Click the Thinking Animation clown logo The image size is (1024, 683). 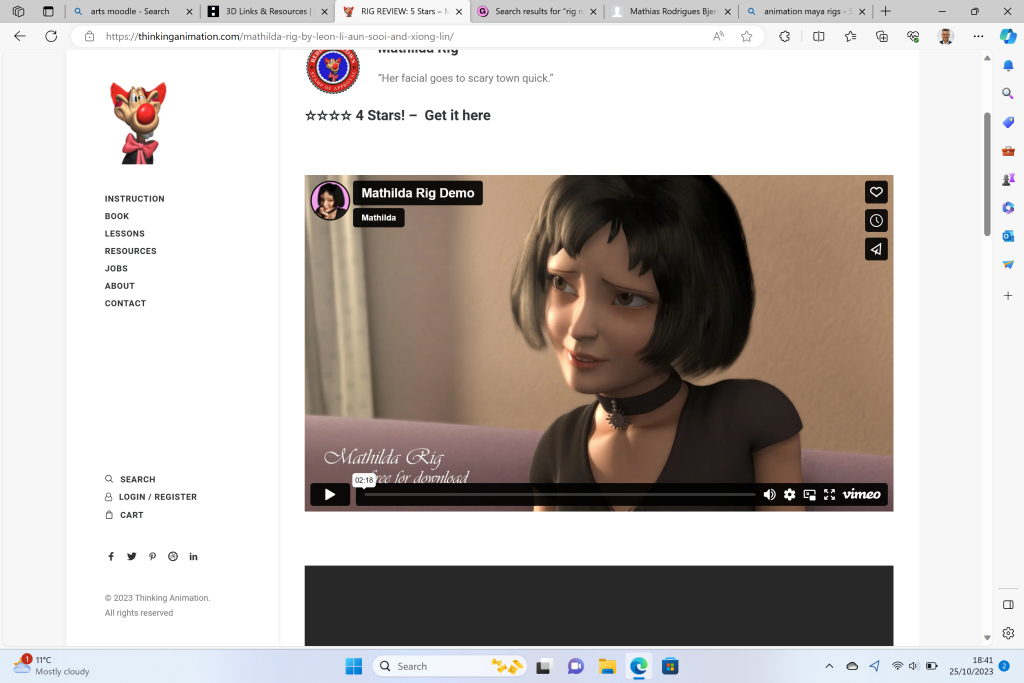click(x=138, y=123)
